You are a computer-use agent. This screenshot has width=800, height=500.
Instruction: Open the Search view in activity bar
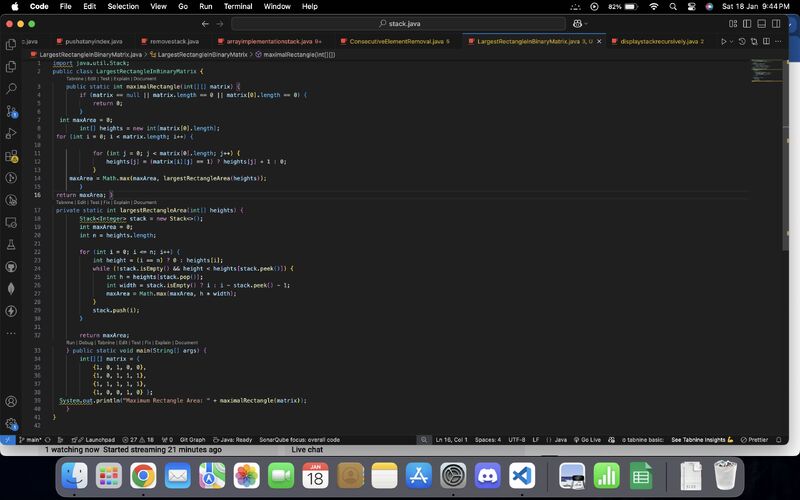11,89
